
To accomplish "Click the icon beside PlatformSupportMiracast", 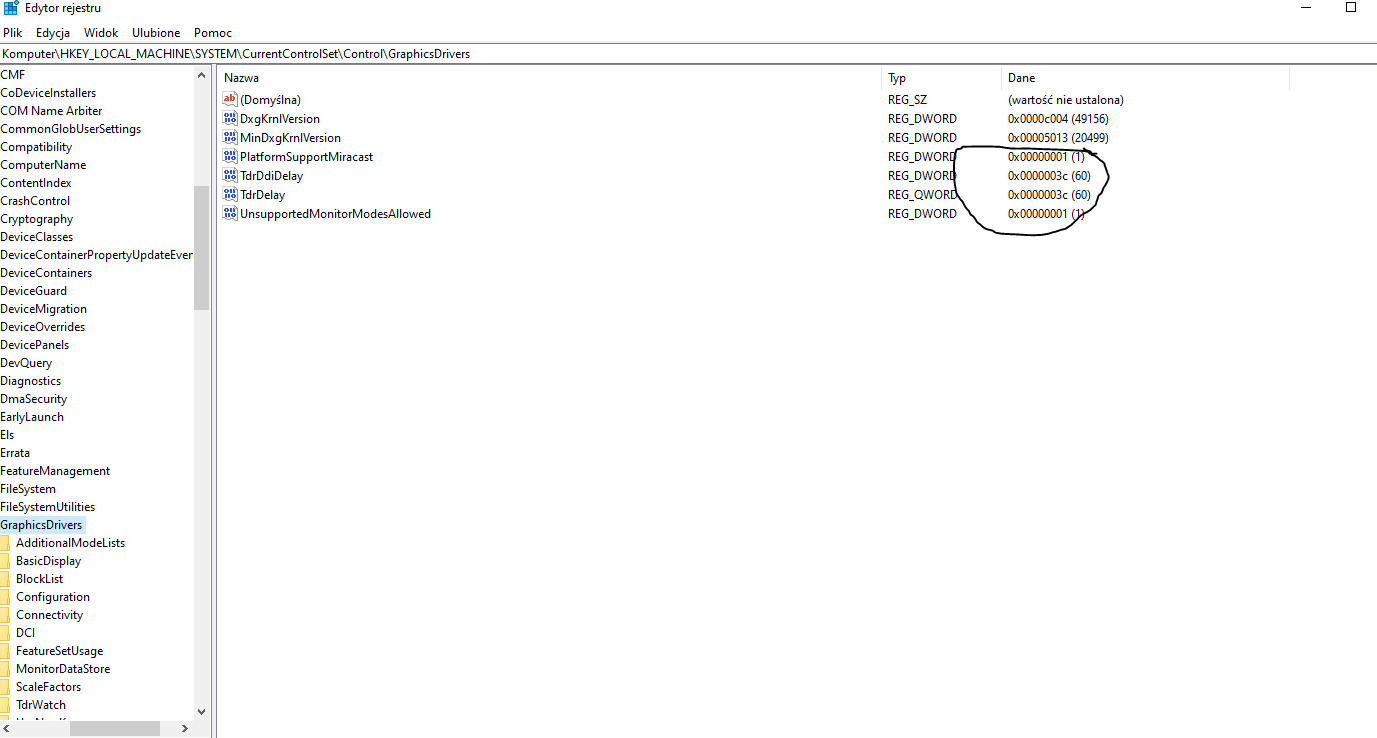I will tap(230, 156).
